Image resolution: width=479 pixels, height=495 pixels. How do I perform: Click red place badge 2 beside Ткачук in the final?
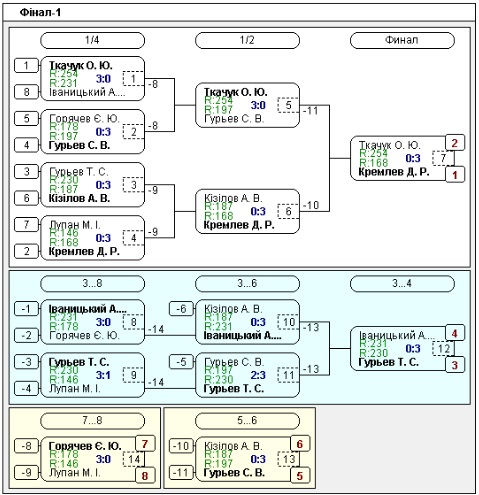455,143
